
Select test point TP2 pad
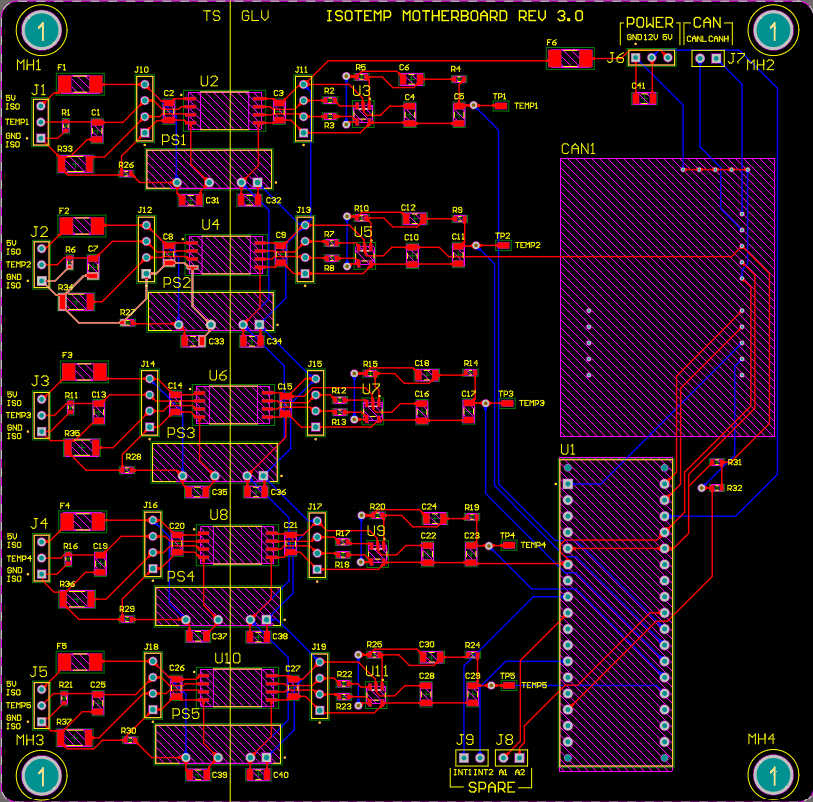click(x=503, y=245)
